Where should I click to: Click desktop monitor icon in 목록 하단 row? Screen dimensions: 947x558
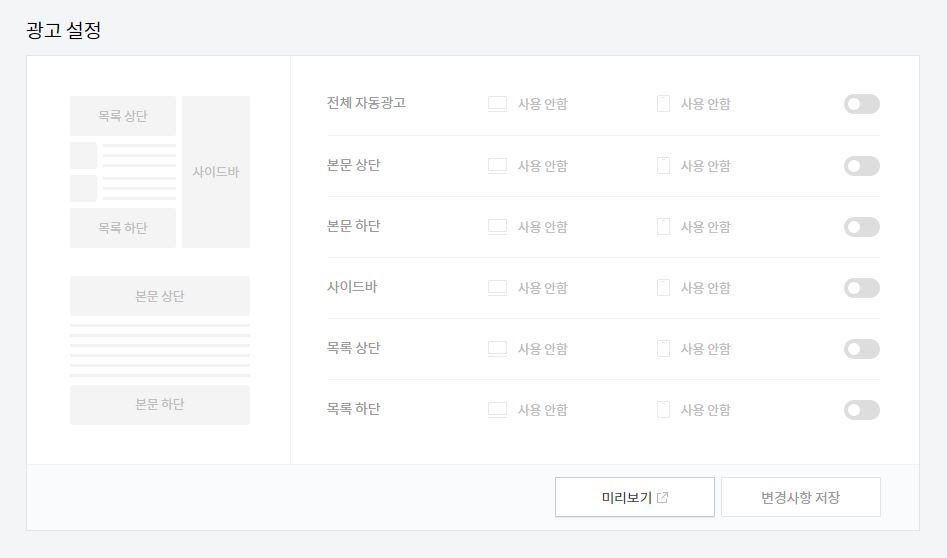click(x=497, y=409)
